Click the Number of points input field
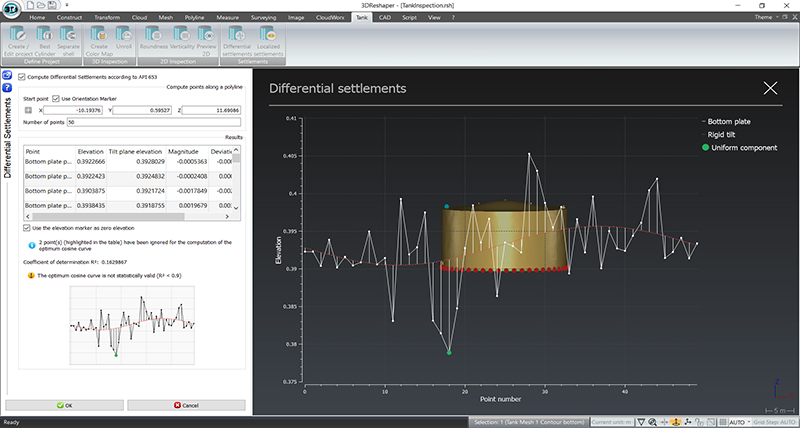Viewport: 800px width, 428px height. point(155,121)
